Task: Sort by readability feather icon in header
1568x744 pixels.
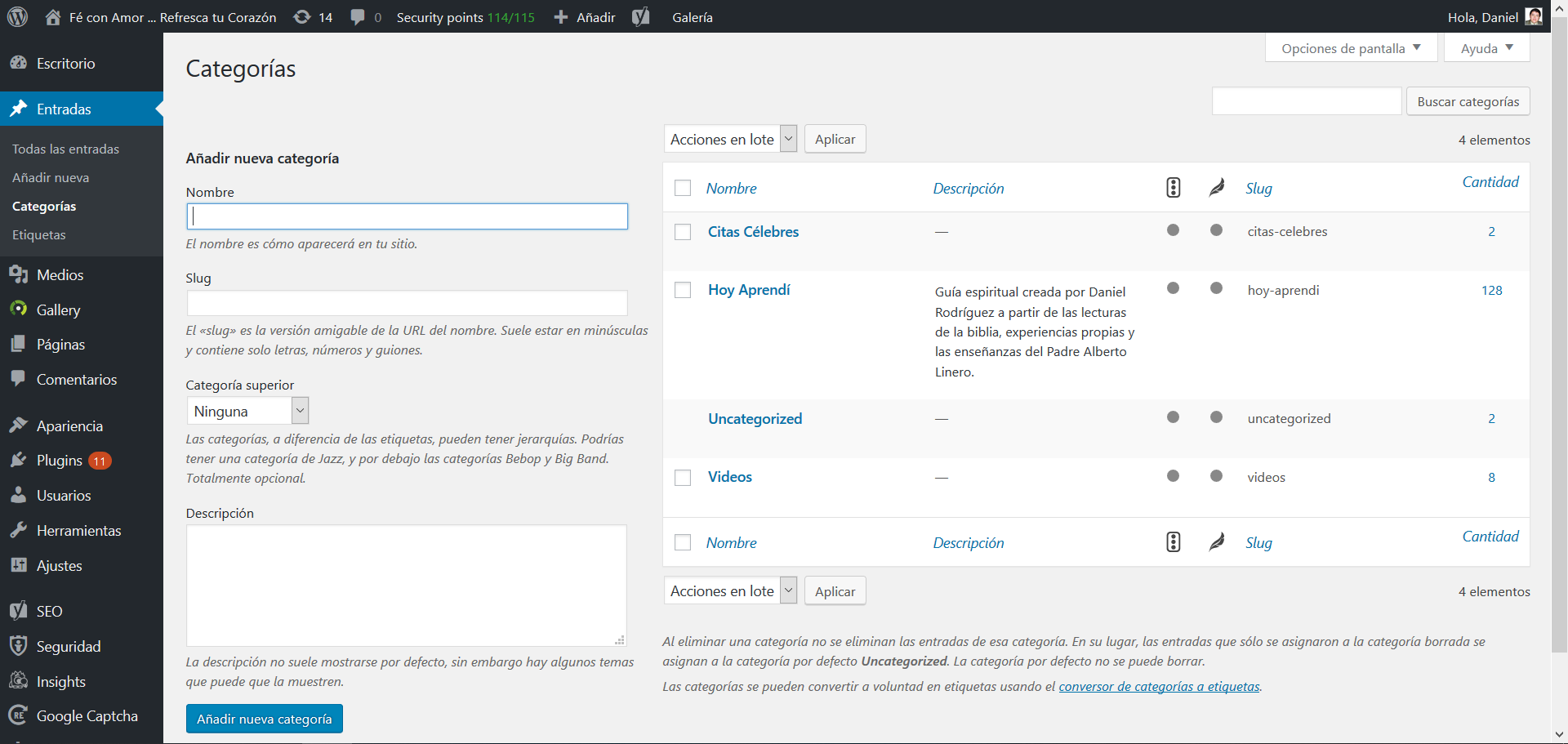Action: point(1216,188)
